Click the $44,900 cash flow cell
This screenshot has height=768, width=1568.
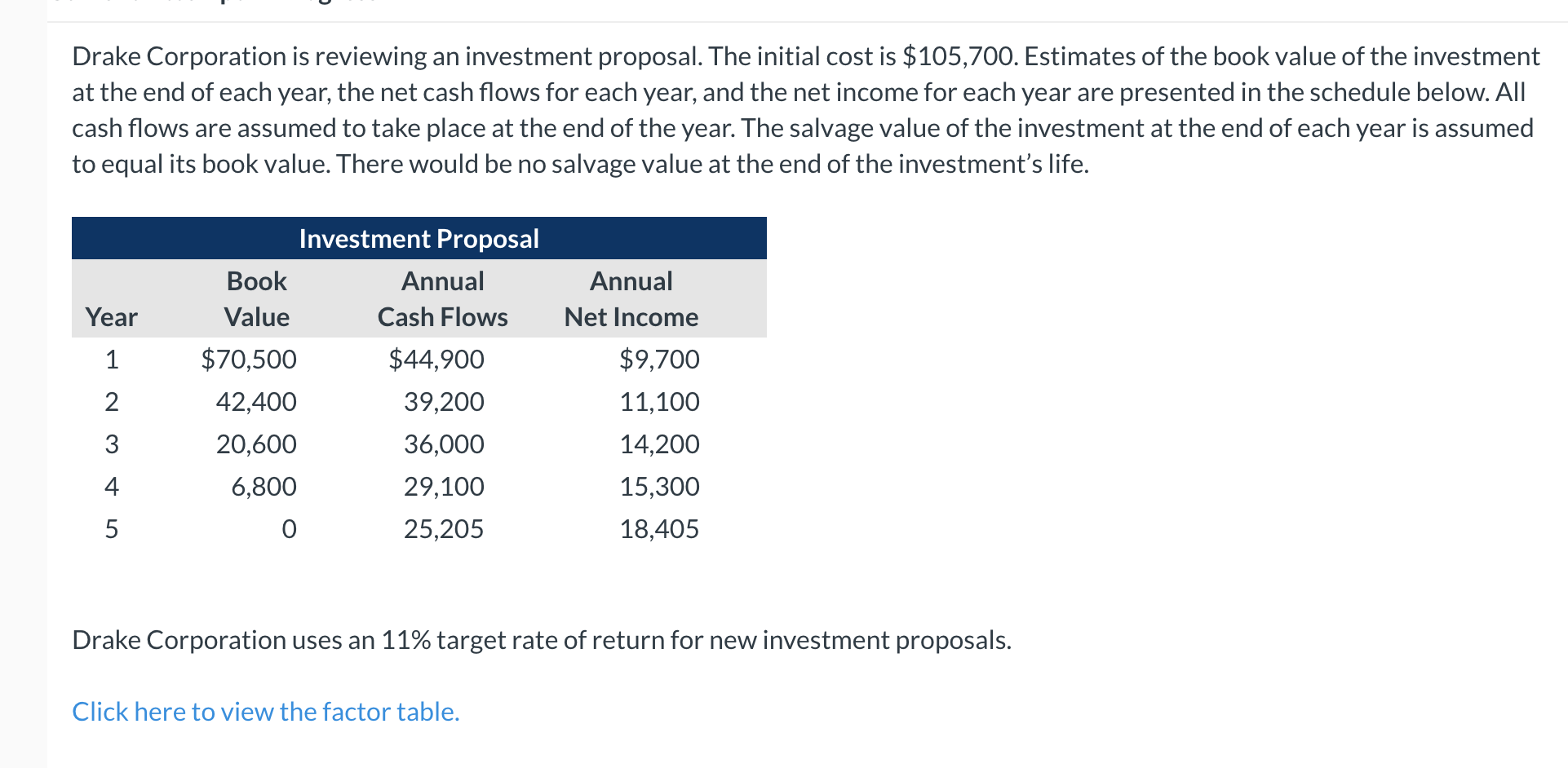[x=436, y=359]
